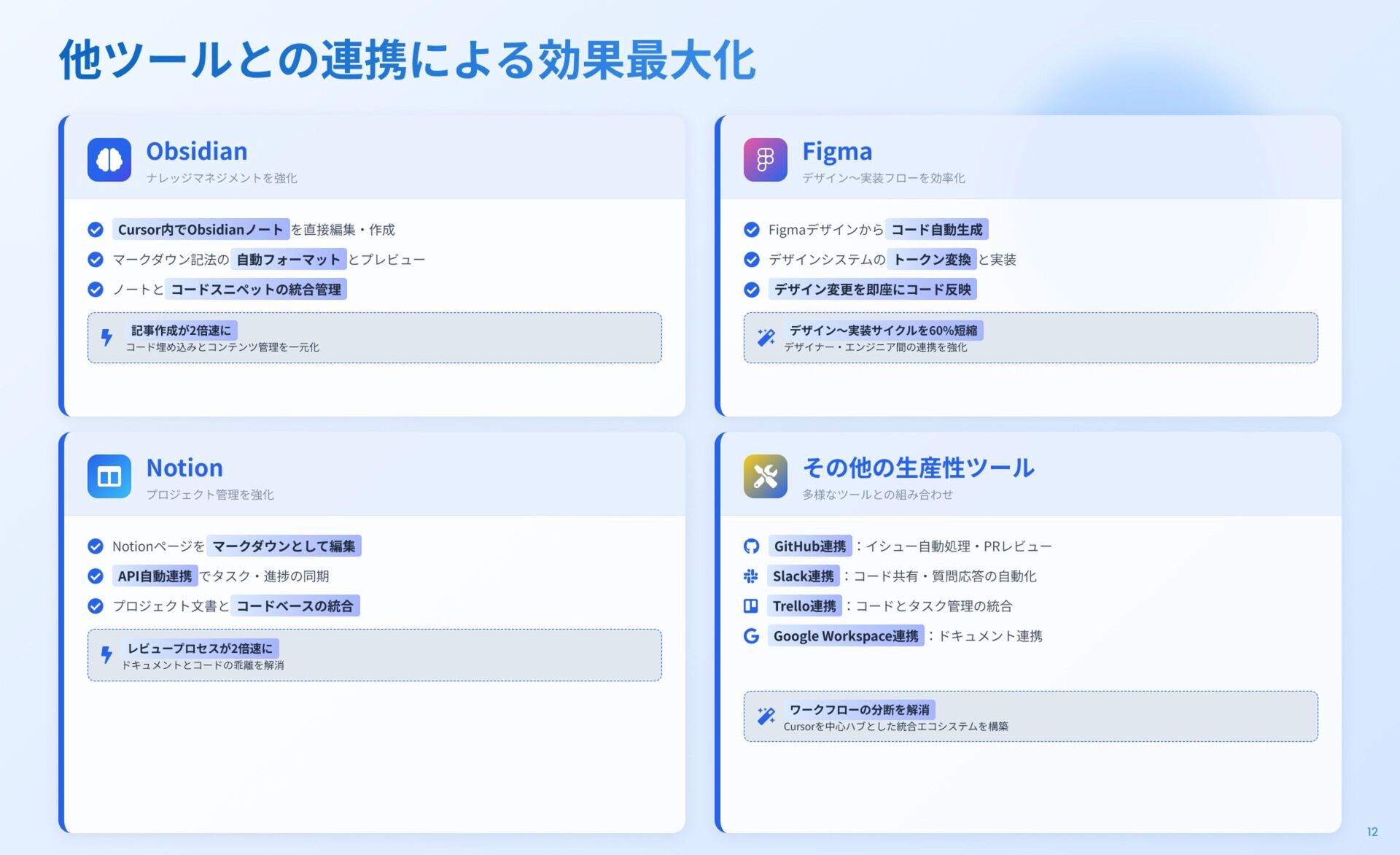Image resolution: width=1400 pixels, height=855 pixels.
Task: Click the Trello連携 label
Action: coord(804,606)
